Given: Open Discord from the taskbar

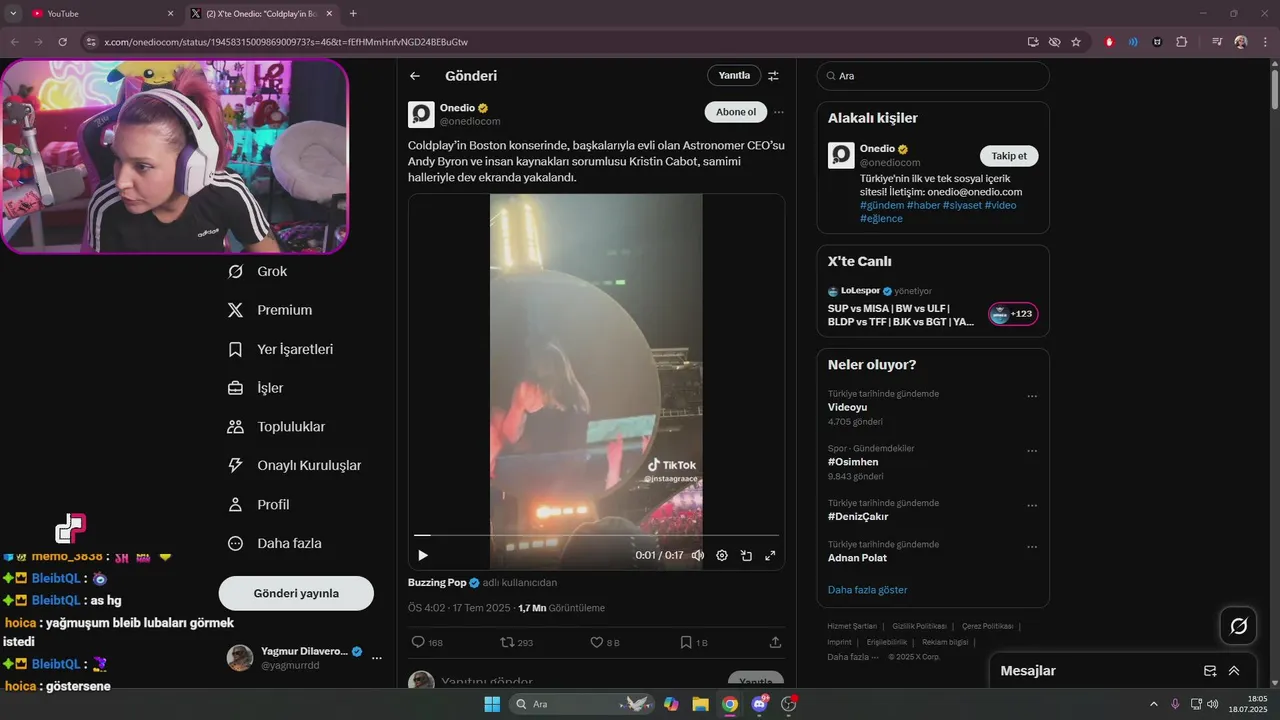Looking at the screenshot, I should pyautogui.click(x=760, y=704).
